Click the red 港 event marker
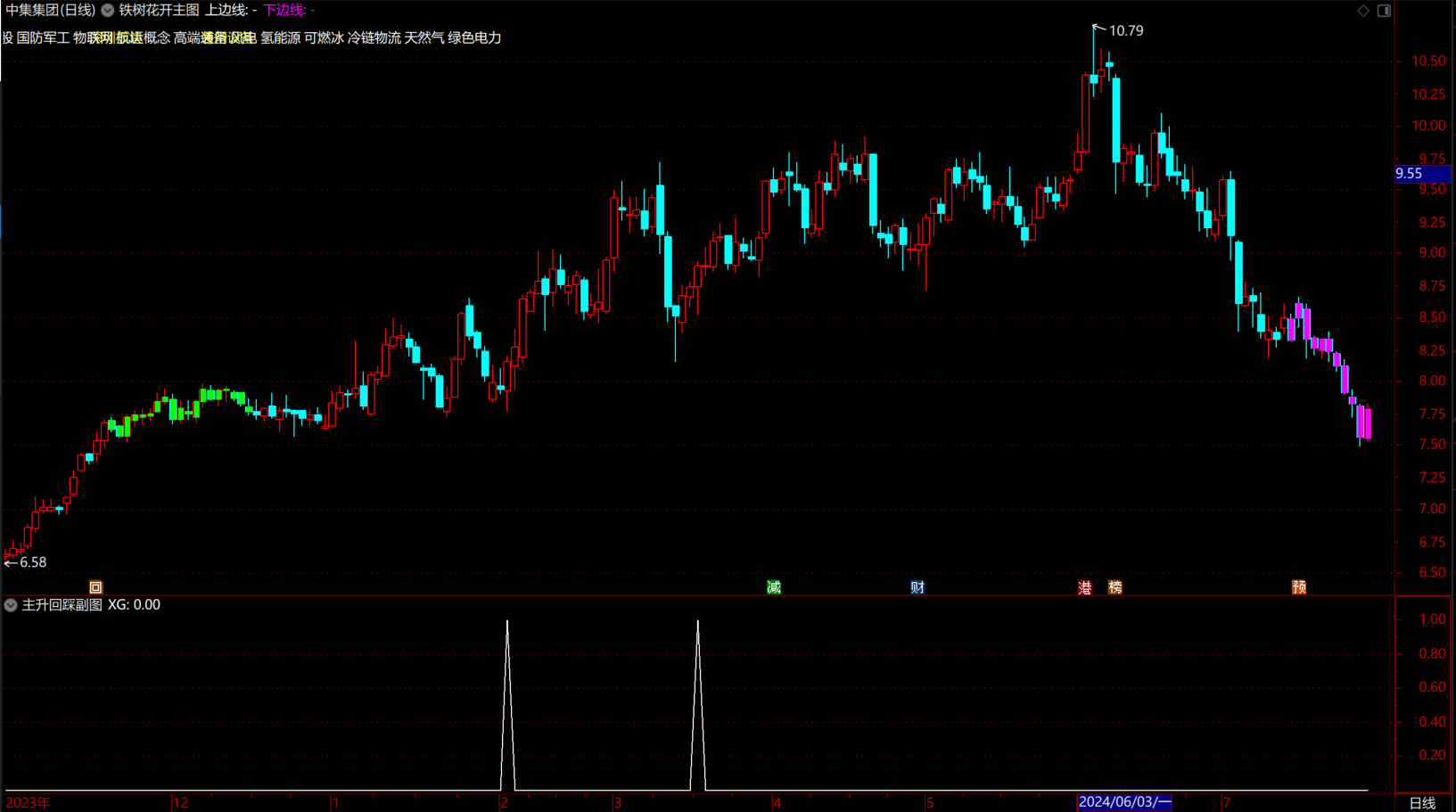The height and width of the screenshot is (812, 1456). point(1085,587)
